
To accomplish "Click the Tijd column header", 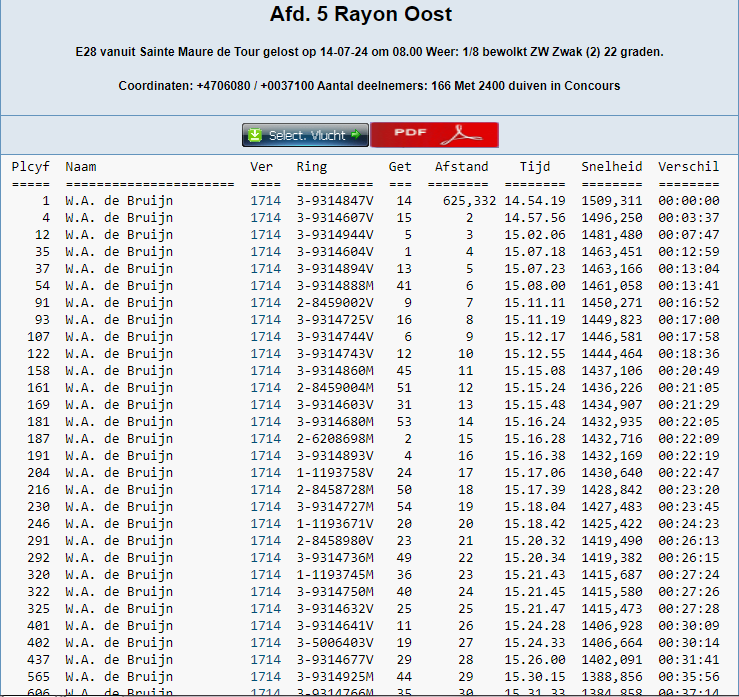I will 535,167.
